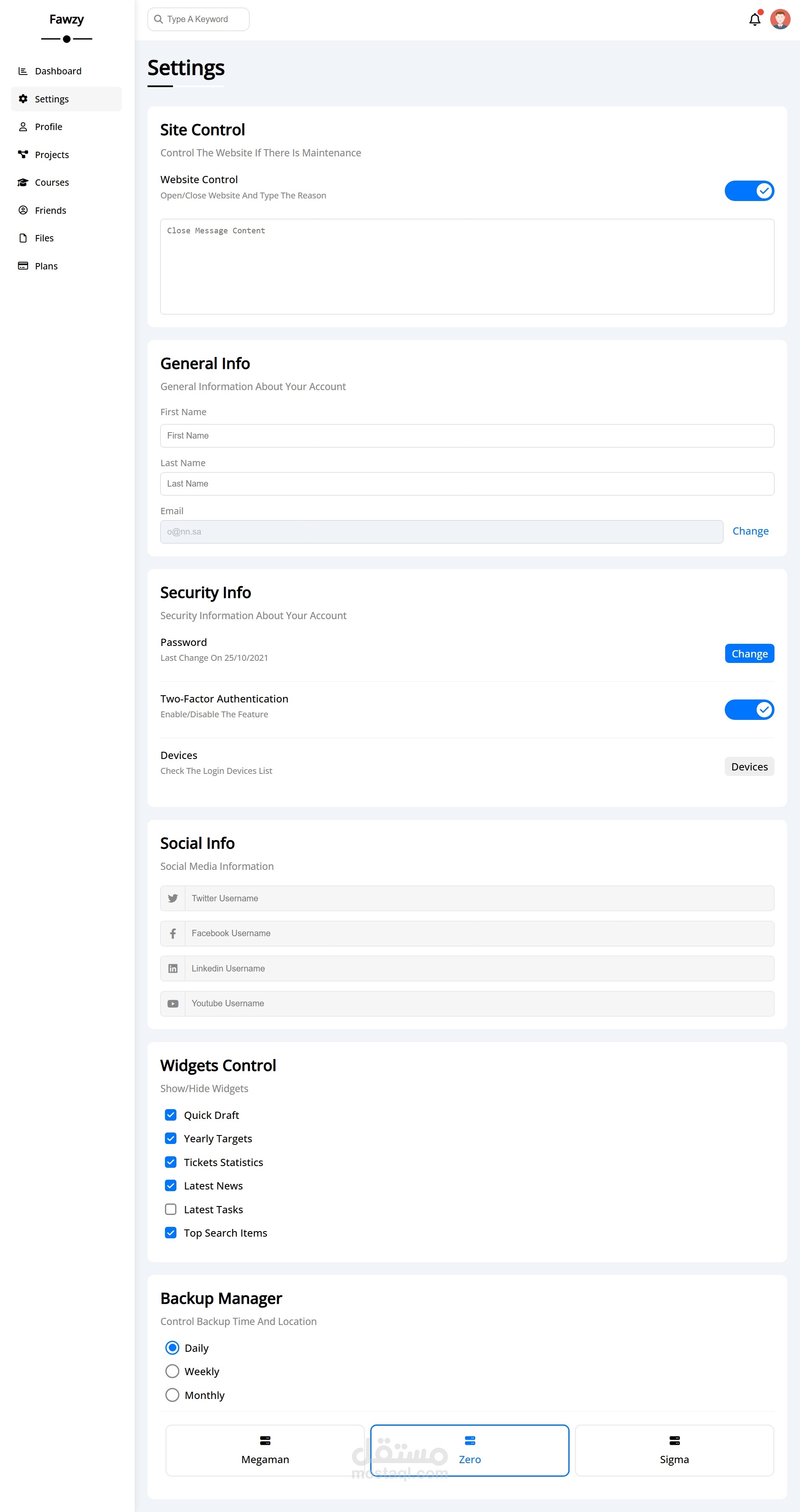Click the YouTube icon in Social Info
800x1512 pixels.
pyautogui.click(x=173, y=1004)
